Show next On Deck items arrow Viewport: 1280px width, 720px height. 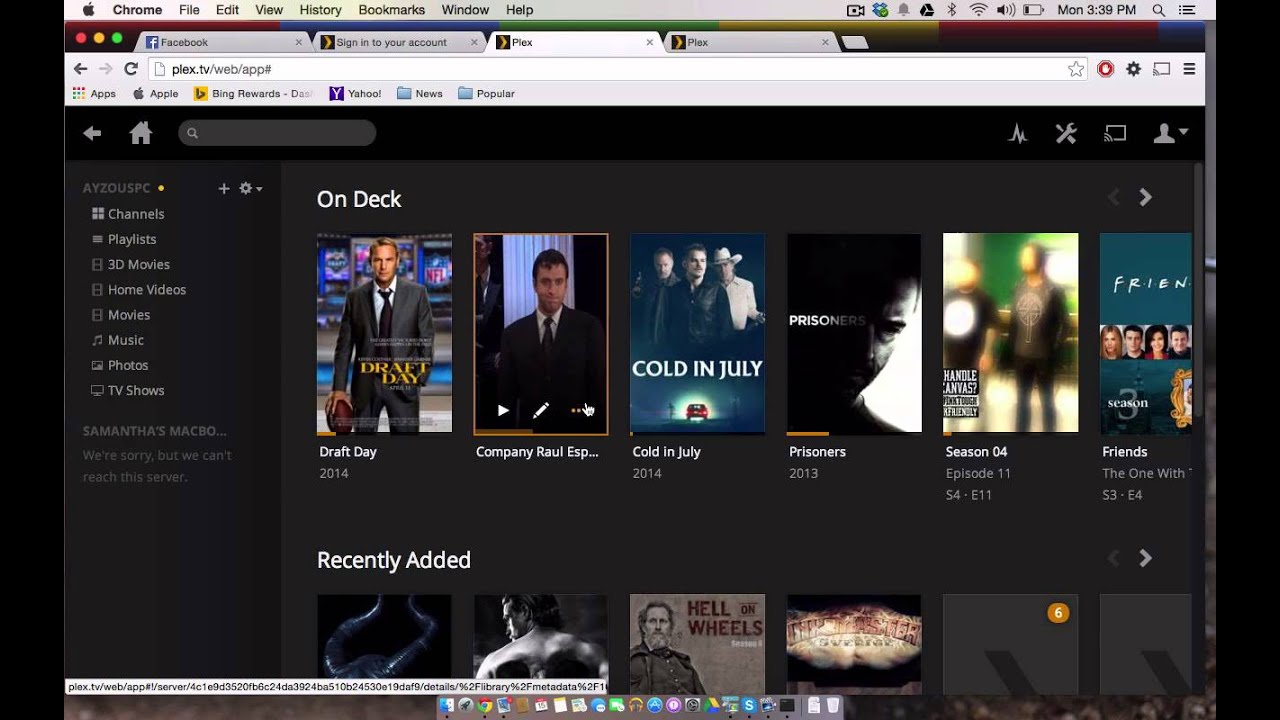[x=1146, y=198]
